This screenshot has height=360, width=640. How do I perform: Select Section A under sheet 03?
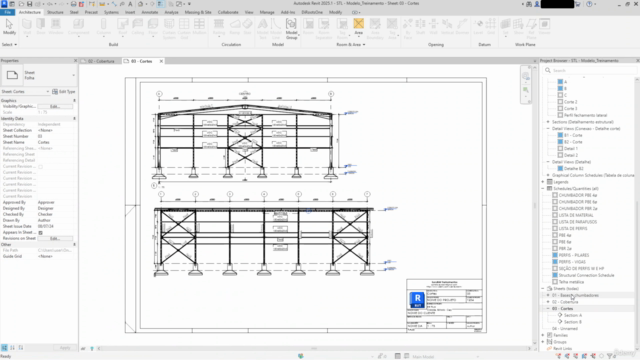(x=573, y=315)
